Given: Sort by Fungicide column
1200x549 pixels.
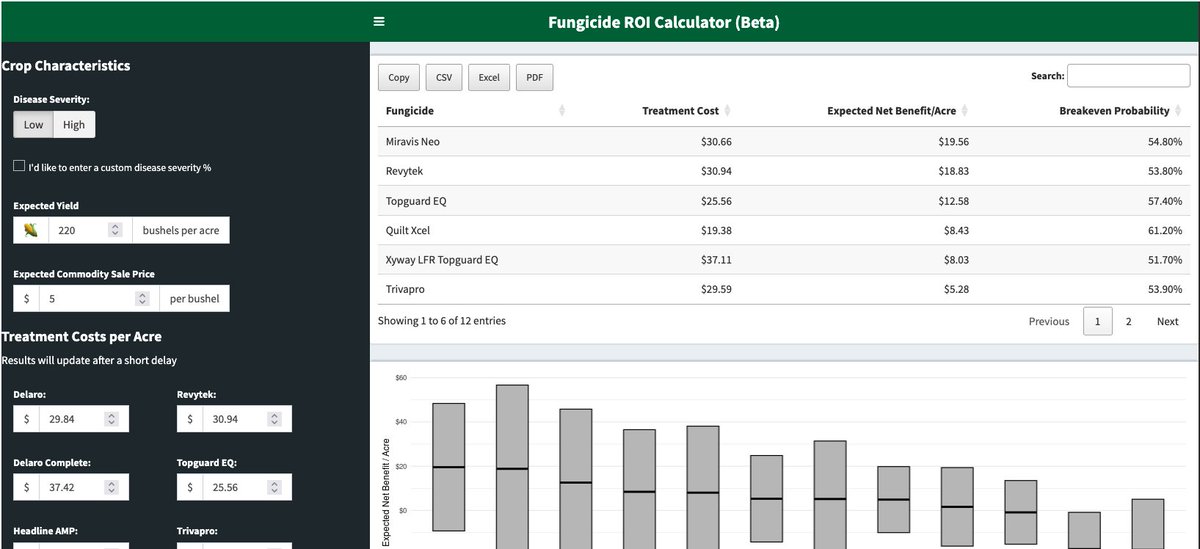Looking at the screenshot, I should 474,111.
